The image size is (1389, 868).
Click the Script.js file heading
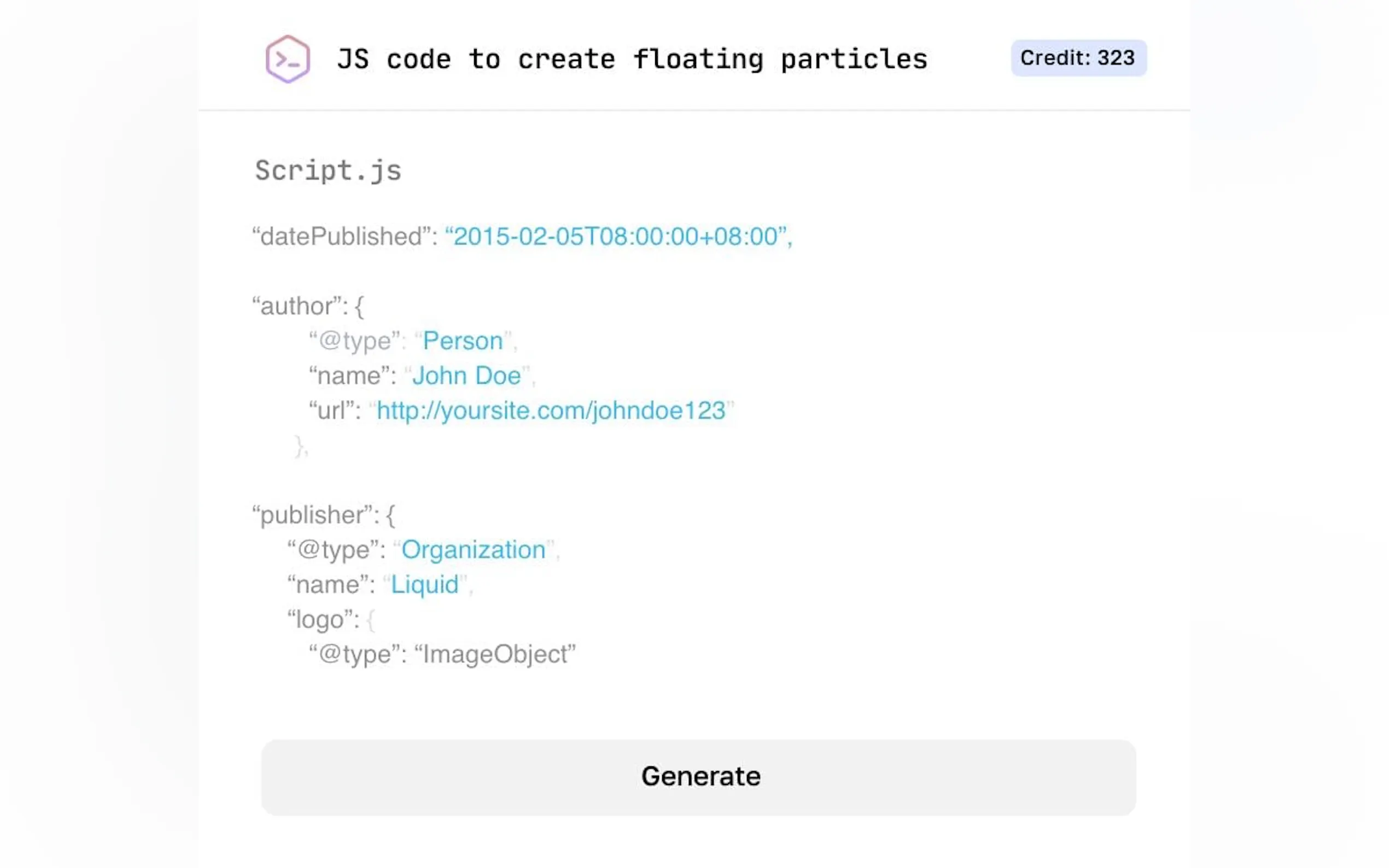[328, 171]
